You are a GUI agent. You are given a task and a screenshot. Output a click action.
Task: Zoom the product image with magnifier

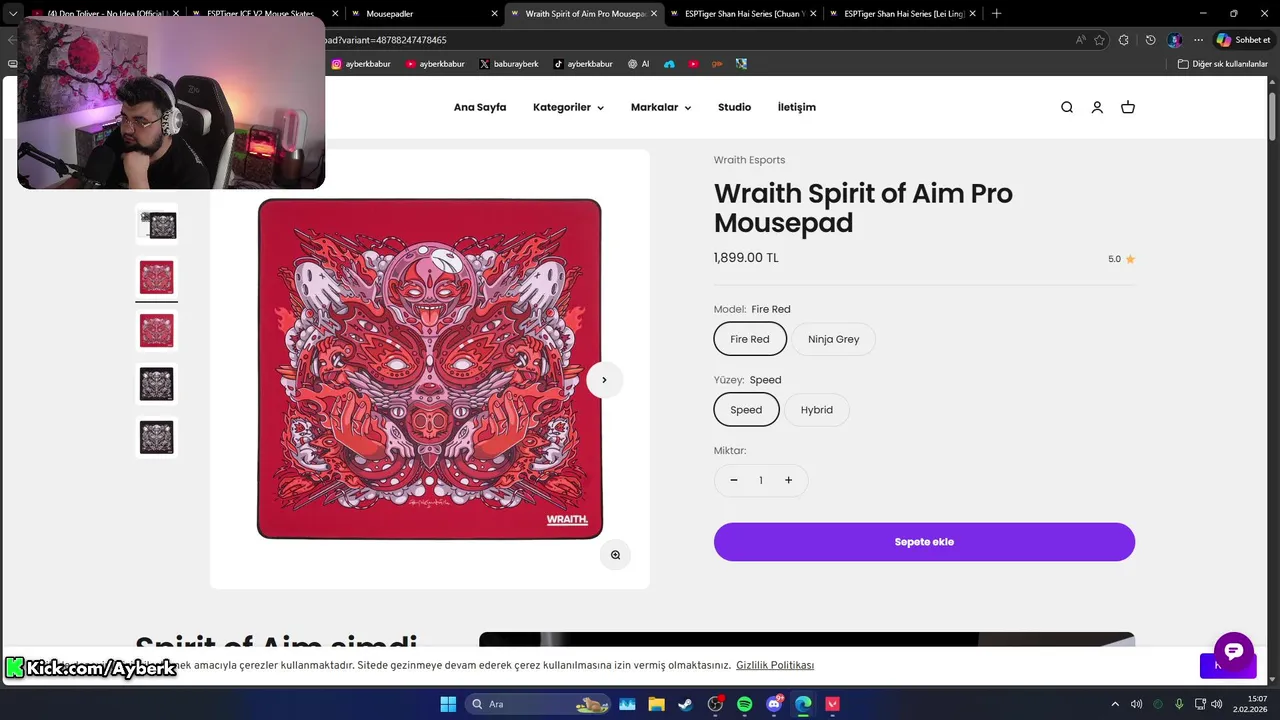616,555
